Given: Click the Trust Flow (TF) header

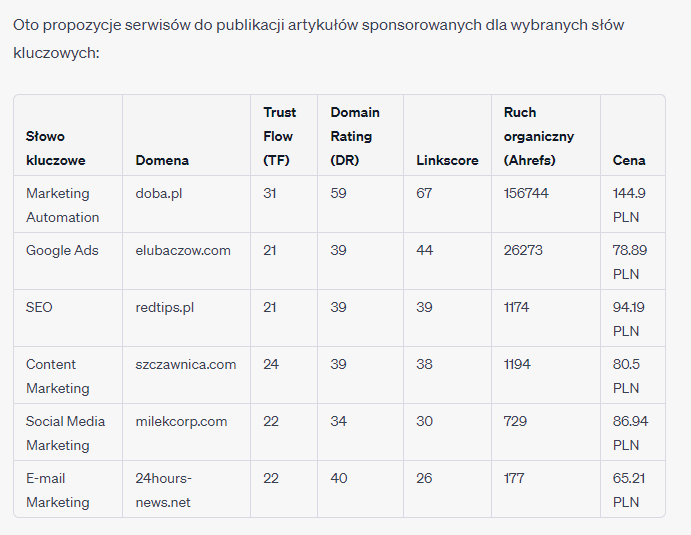Looking at the screenshot, I should coord(280,136).
